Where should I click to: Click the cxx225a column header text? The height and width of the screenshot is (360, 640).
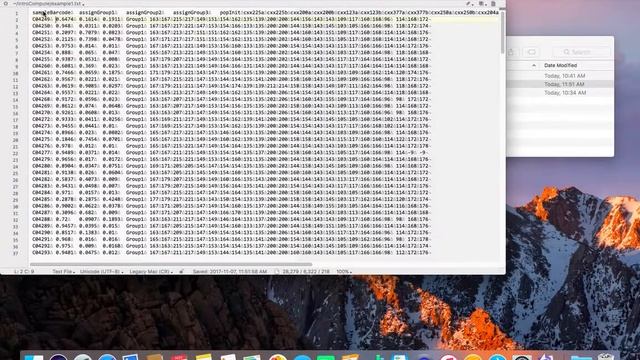254,13
